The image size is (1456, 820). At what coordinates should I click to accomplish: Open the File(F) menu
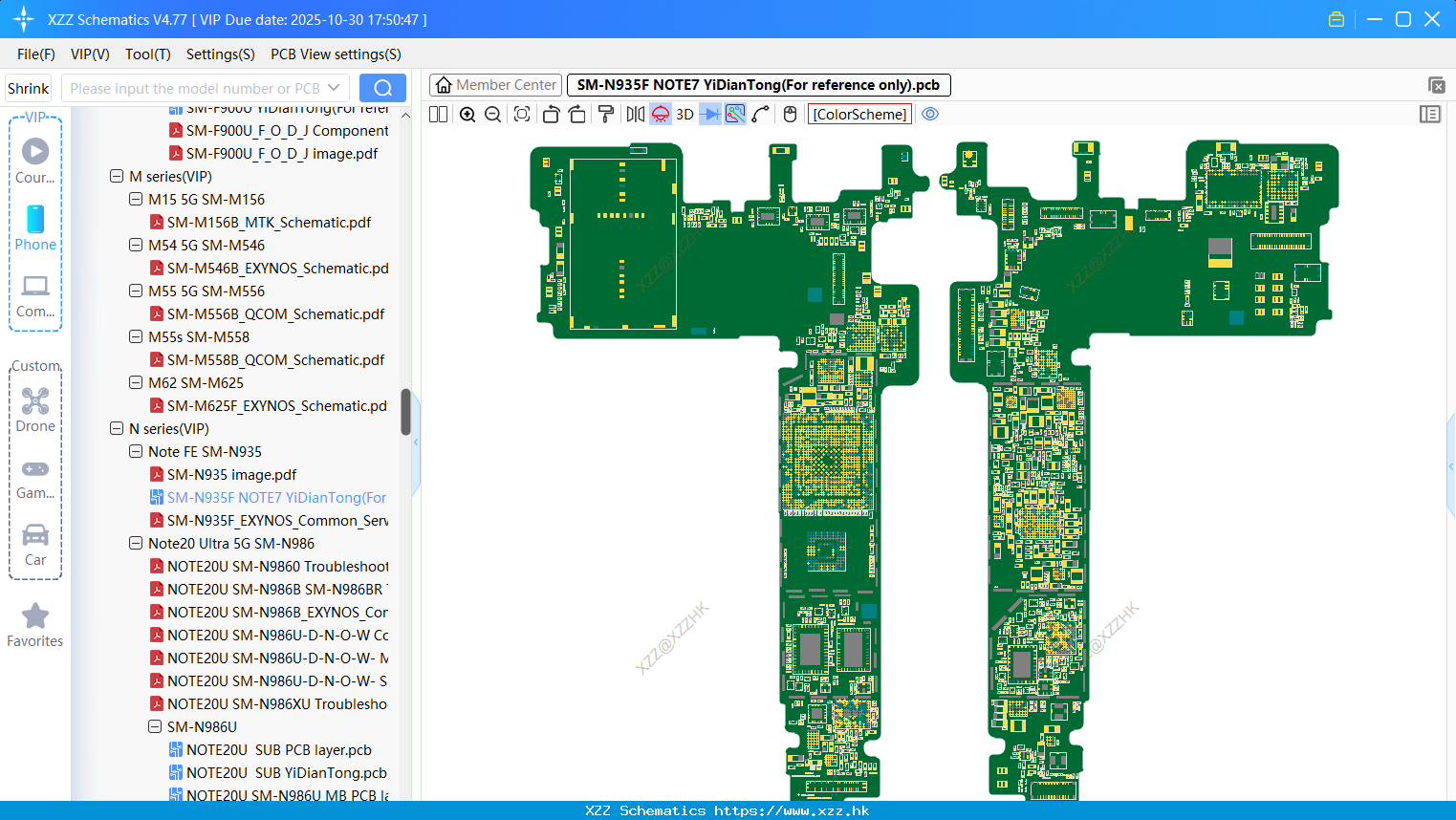click(x=36, y=54)
